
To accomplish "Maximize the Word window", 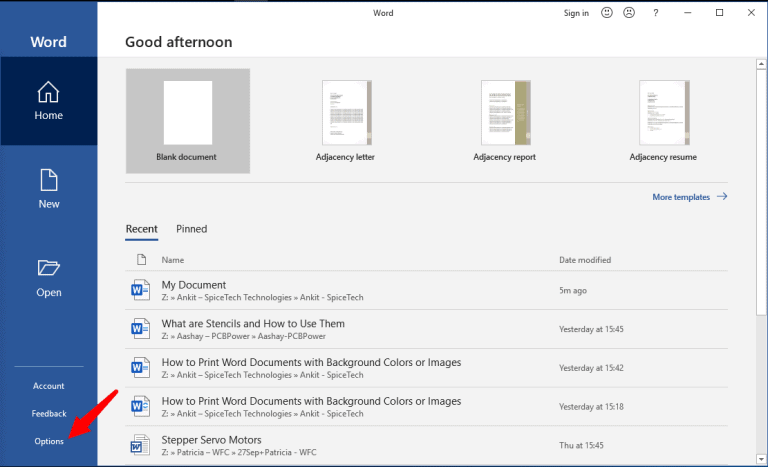I will (720, 13).
